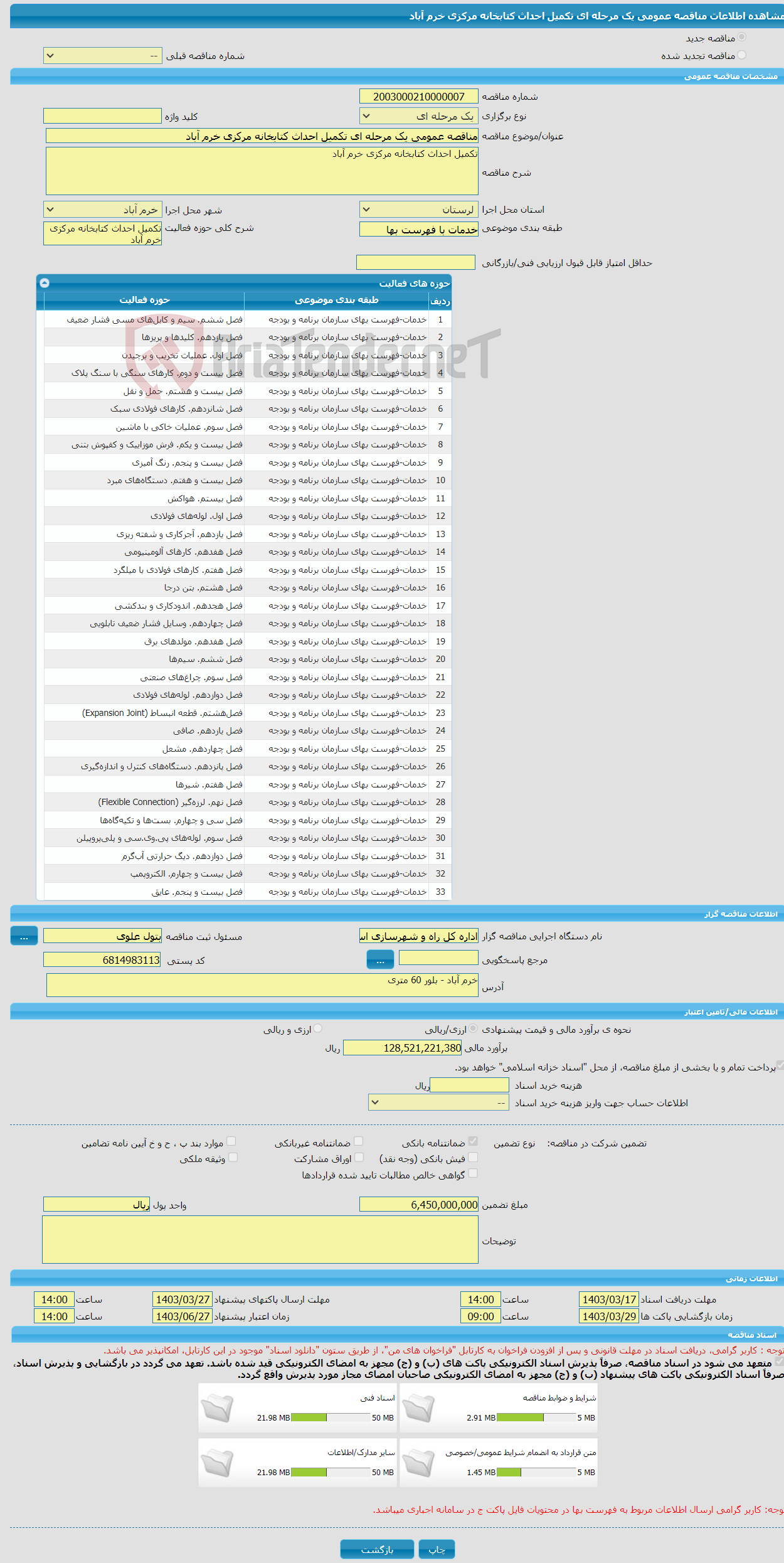Click activity area column header
This screenshot has height=1563, width=784.
tap(144, 300)
